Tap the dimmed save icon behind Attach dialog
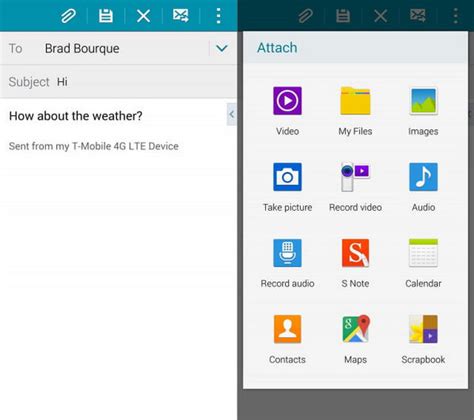Image resolution: width=474 pixels, height=420 pixels. (x=343, y=16)
